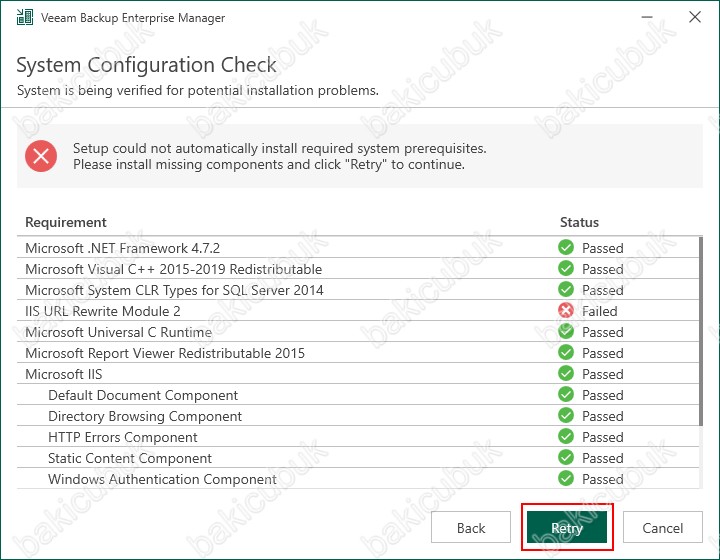Select Static Content Component entry

pos(358,458)
